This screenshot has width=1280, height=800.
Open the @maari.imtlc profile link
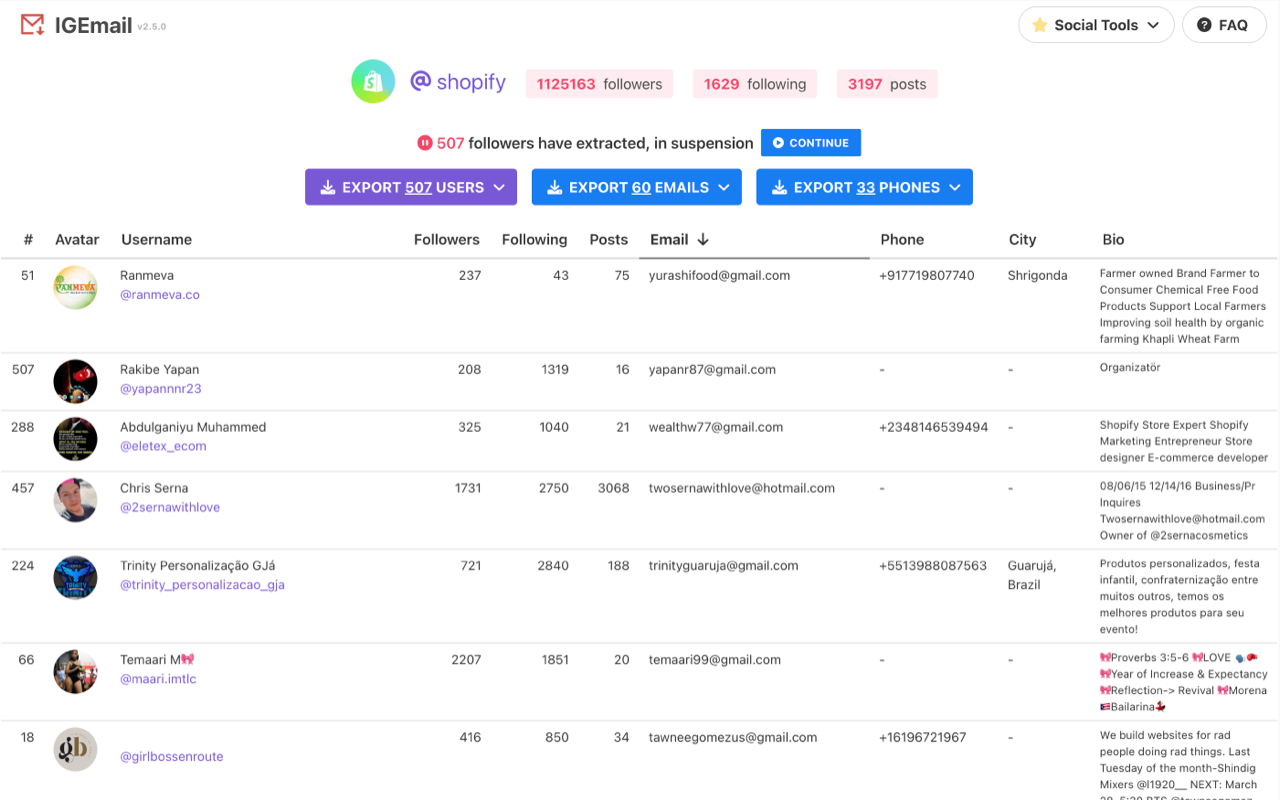pyautogui.click(x=158, y=679)
